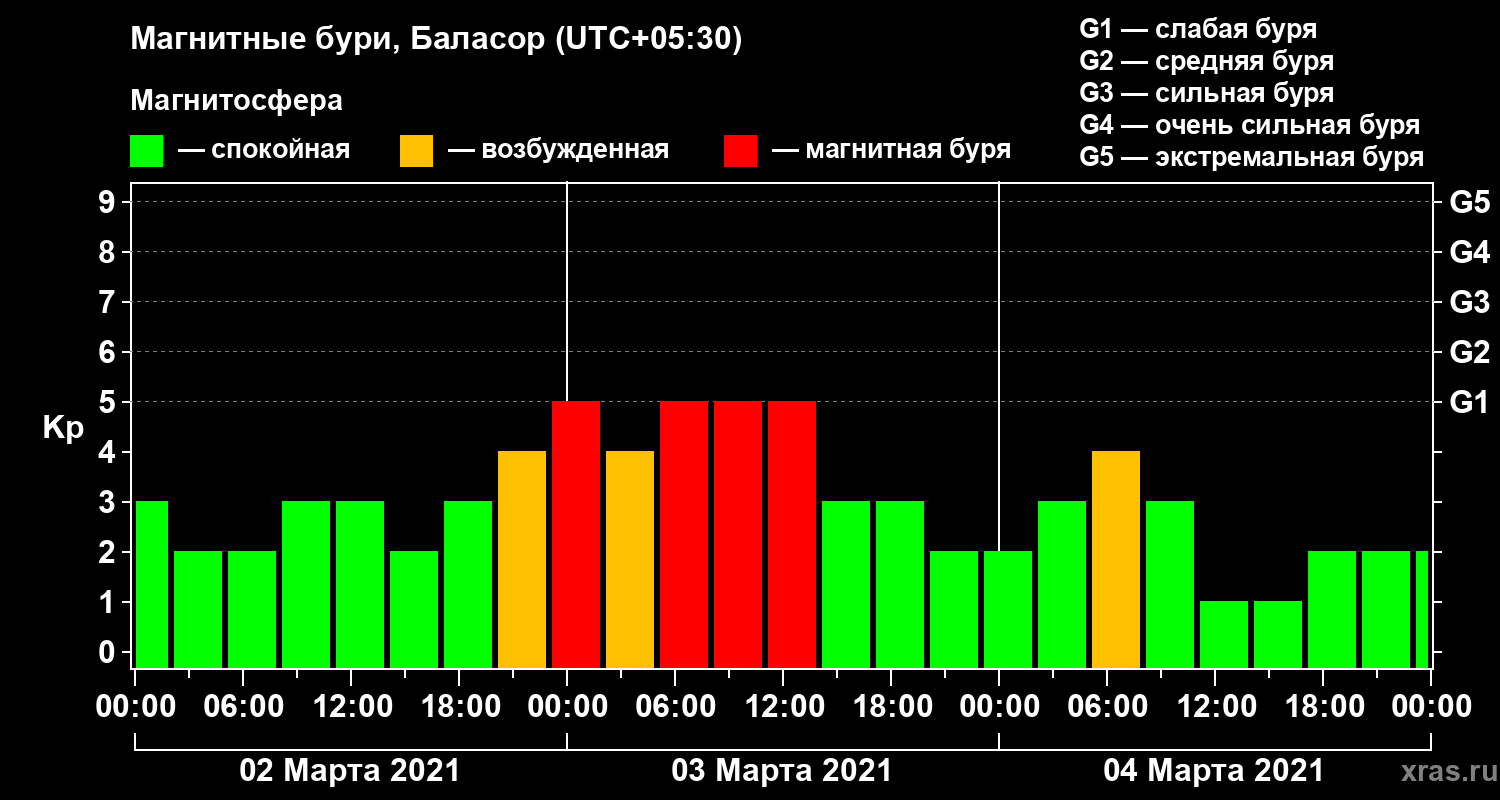Click 'G1 — слабая буря' legend line
Viewport: 1500px width, 800px height.
pos(1198,28)
